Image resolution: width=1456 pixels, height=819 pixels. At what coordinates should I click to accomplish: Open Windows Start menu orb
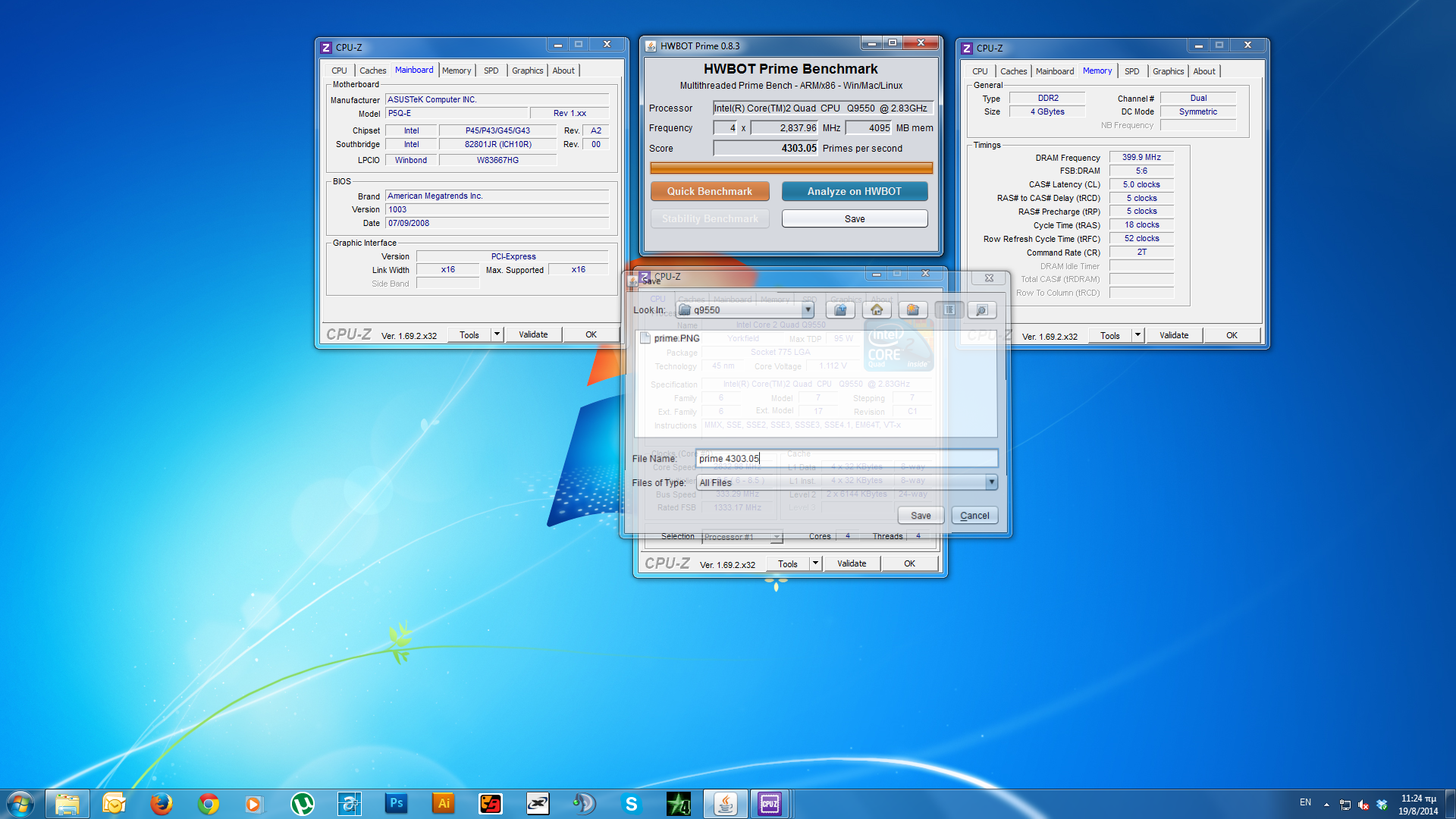click(20, 804)
